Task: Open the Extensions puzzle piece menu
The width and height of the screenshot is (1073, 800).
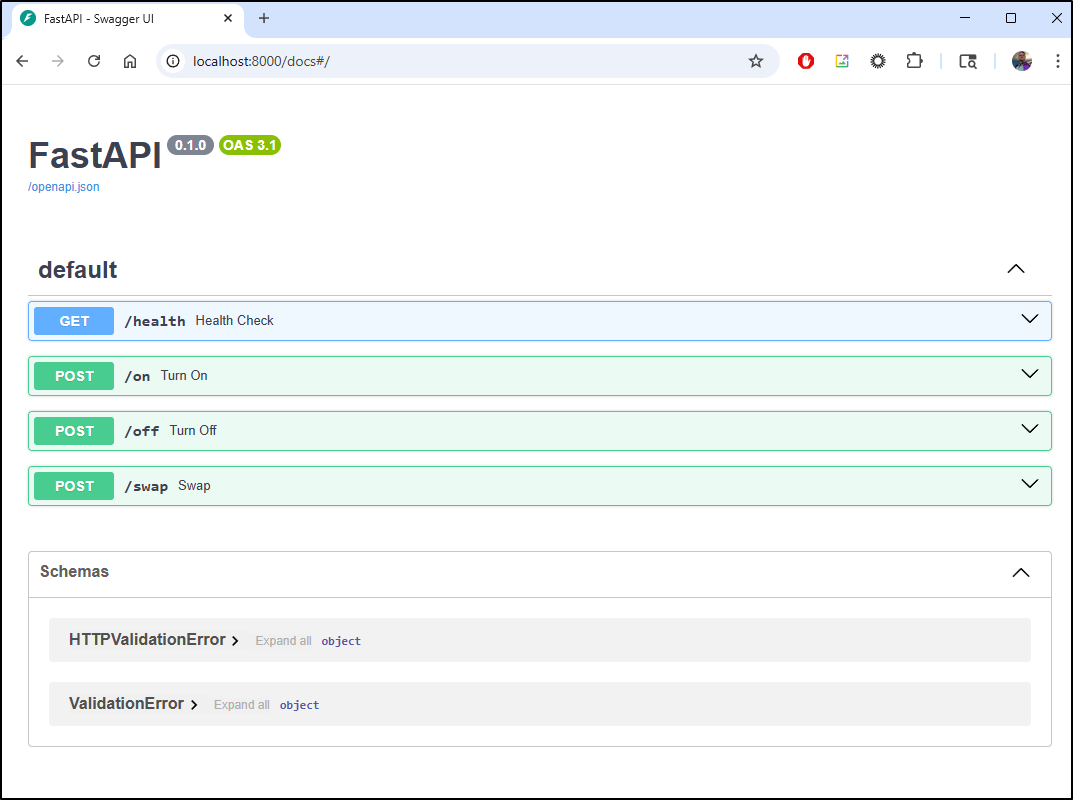Action: pos(914,61)
